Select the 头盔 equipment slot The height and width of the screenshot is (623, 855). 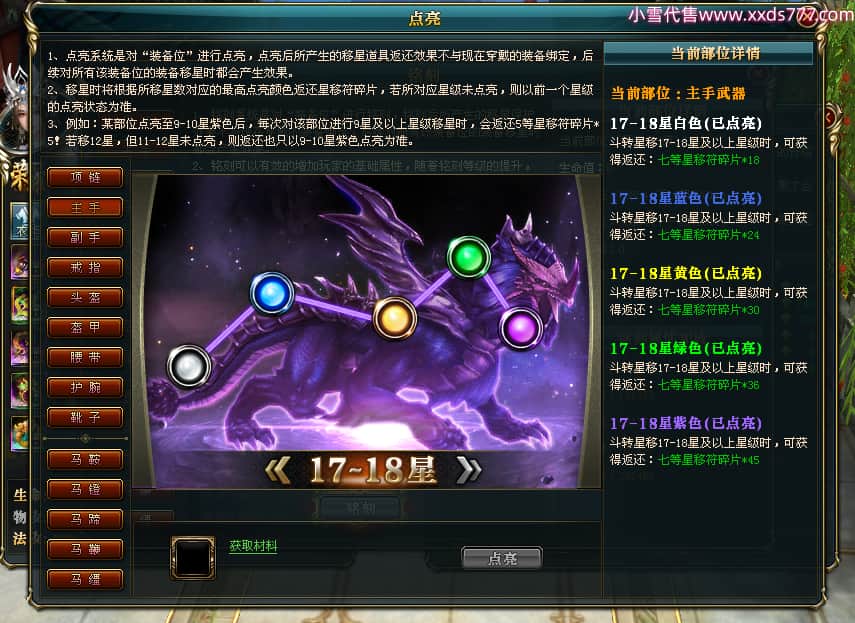coord(85,297)
